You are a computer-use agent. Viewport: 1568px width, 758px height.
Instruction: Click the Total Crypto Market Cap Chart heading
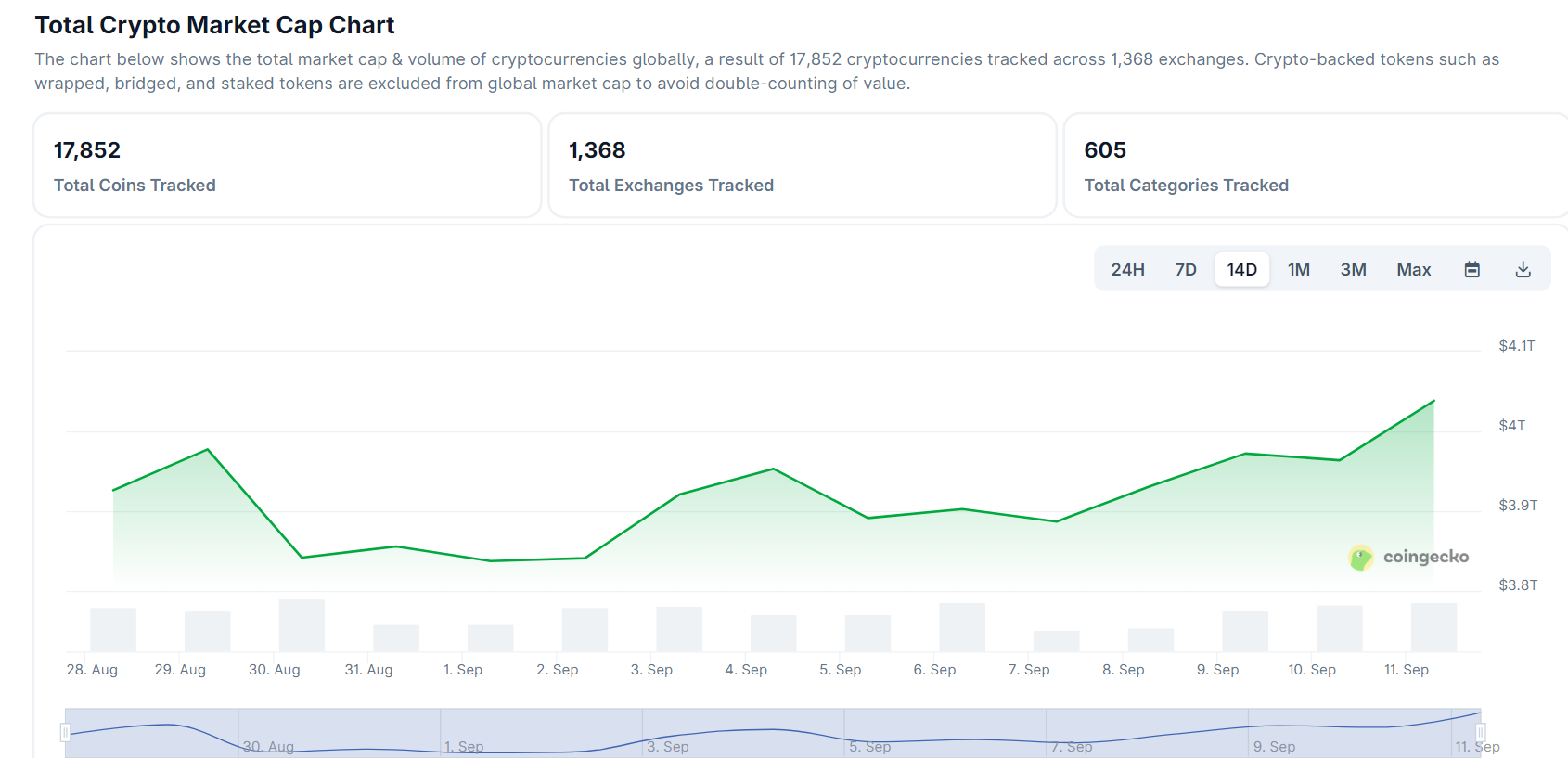pyautogui.click(x=214, y=25)
